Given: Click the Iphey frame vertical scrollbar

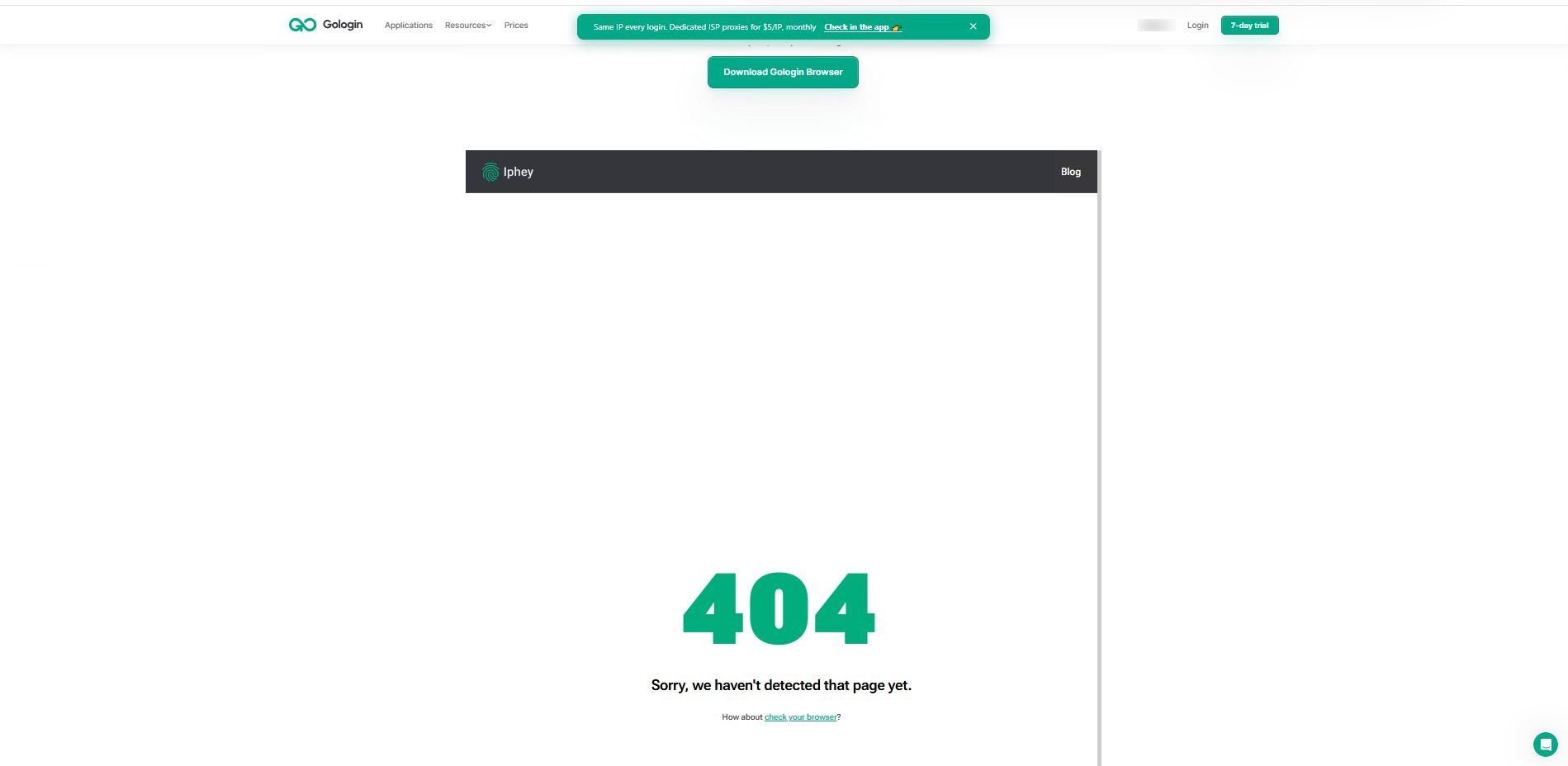Looking at the screenshot, I should (1100, 458).
